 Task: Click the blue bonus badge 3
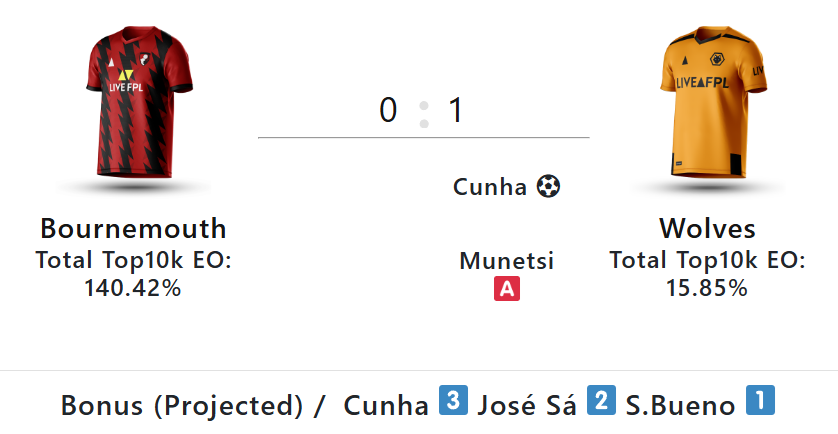tap(452, 402)
